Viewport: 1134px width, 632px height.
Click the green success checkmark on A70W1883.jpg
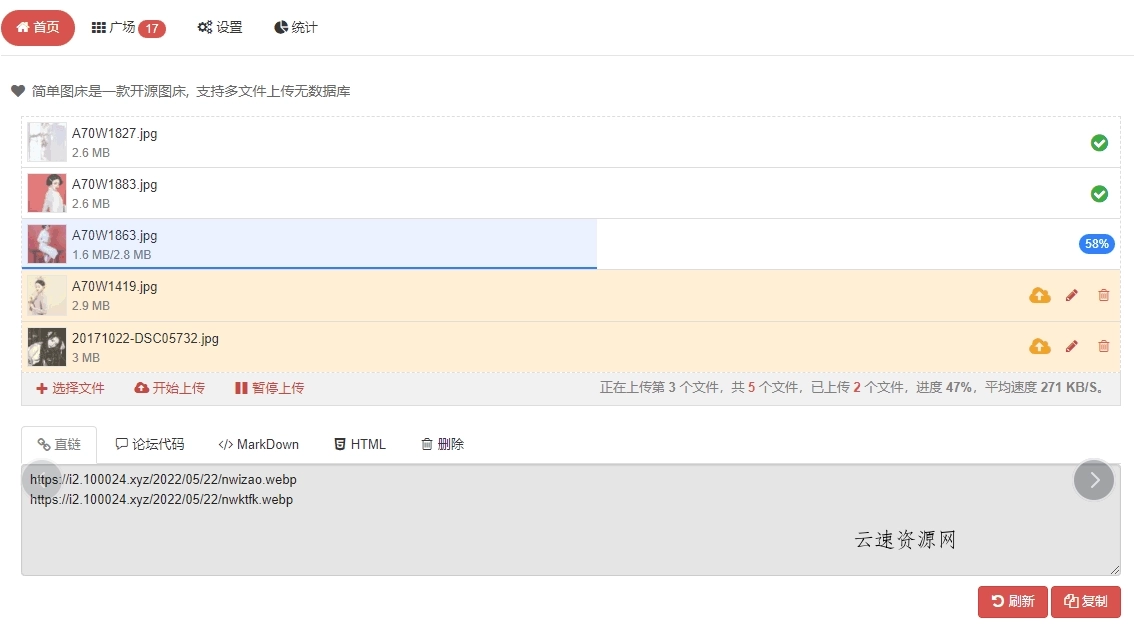tap(1099, 193)
